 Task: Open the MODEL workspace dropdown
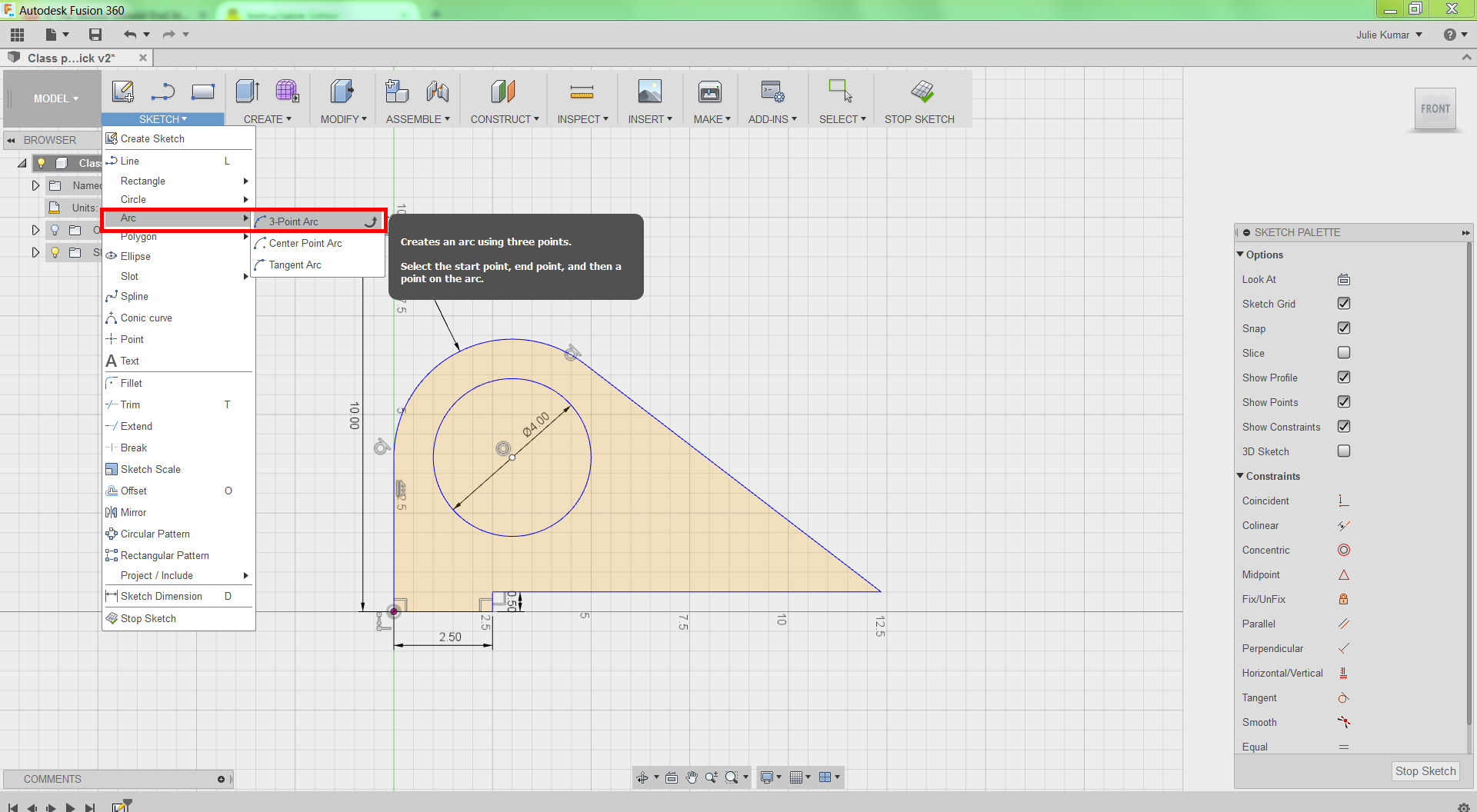click(55, 98)
